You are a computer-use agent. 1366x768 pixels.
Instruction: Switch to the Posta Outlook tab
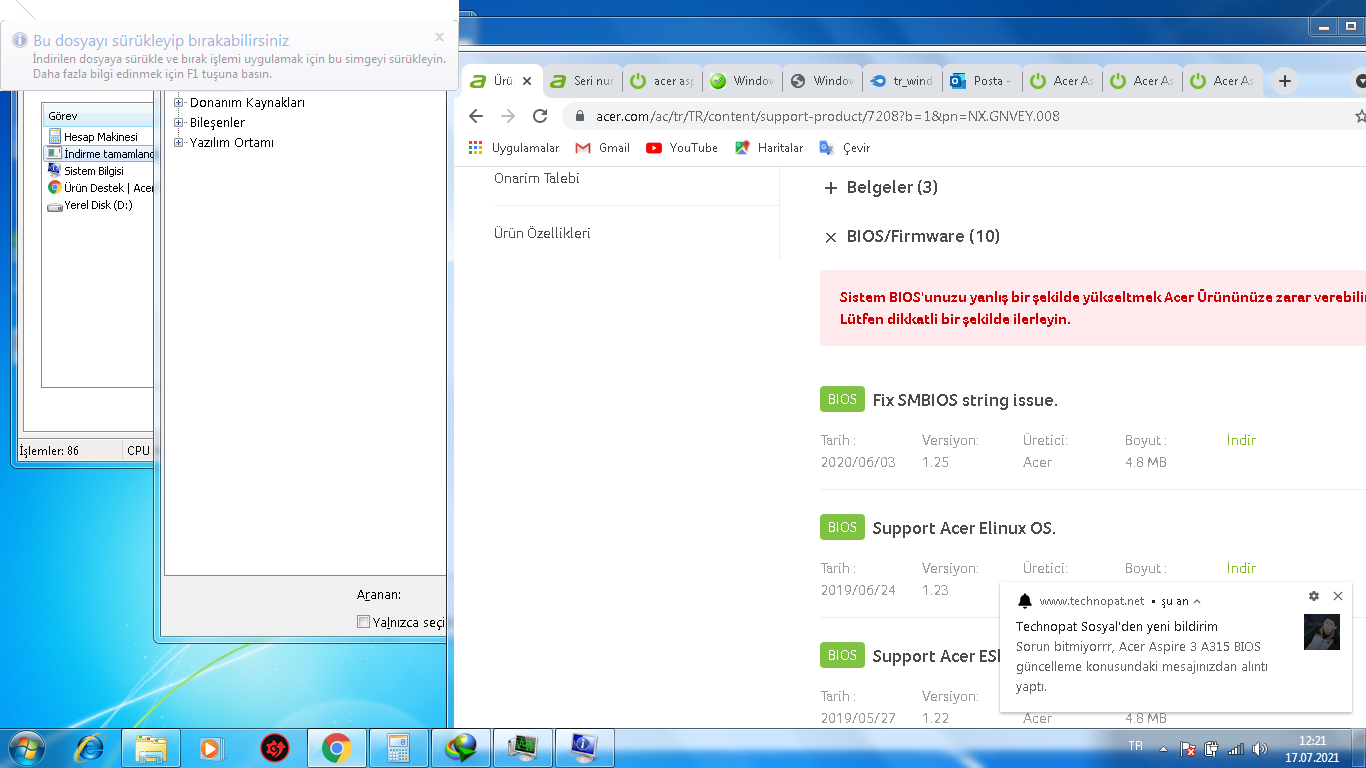[x=982, y=81]
